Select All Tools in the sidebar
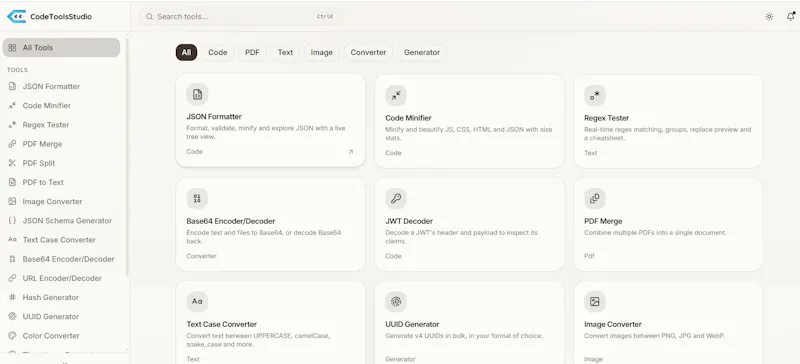800x364 pixels. point(61,47)
